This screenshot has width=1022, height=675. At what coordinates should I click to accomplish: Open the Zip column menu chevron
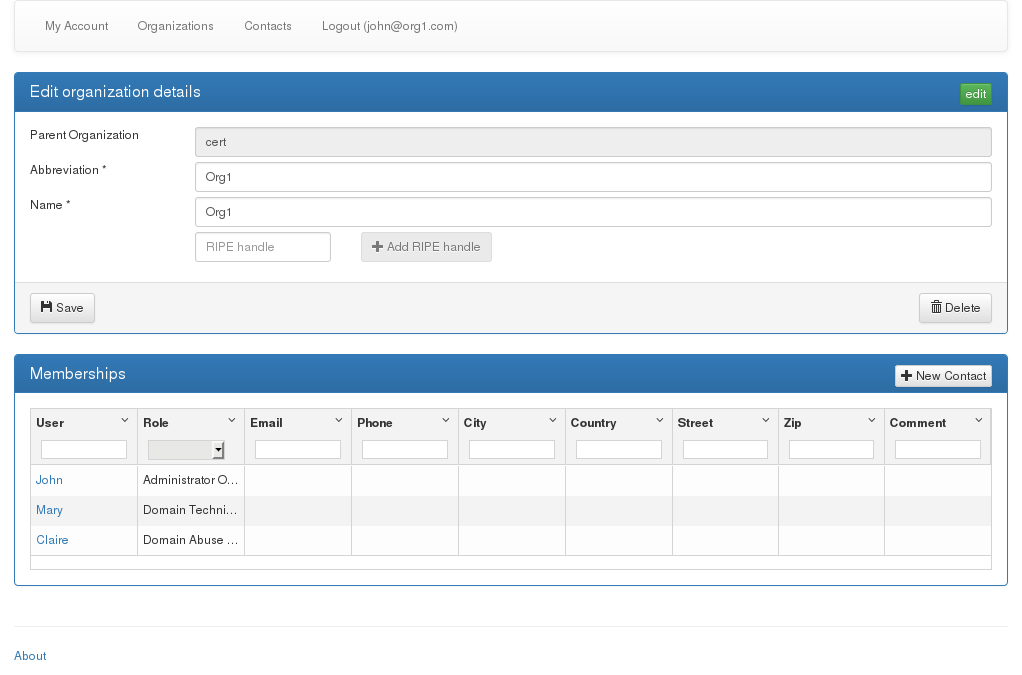click(872, 421)
